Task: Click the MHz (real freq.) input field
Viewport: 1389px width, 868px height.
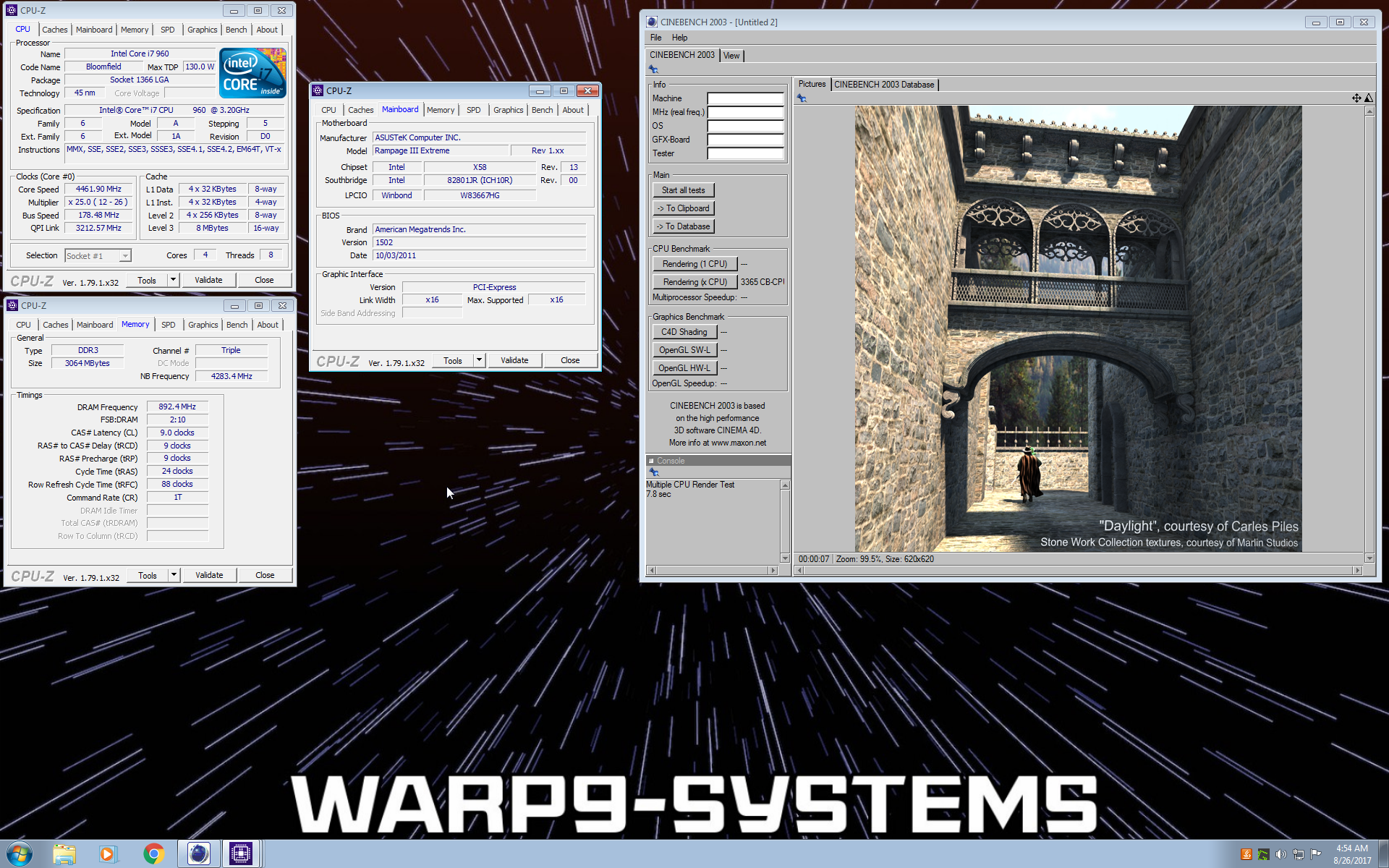Action: point(745,112)
